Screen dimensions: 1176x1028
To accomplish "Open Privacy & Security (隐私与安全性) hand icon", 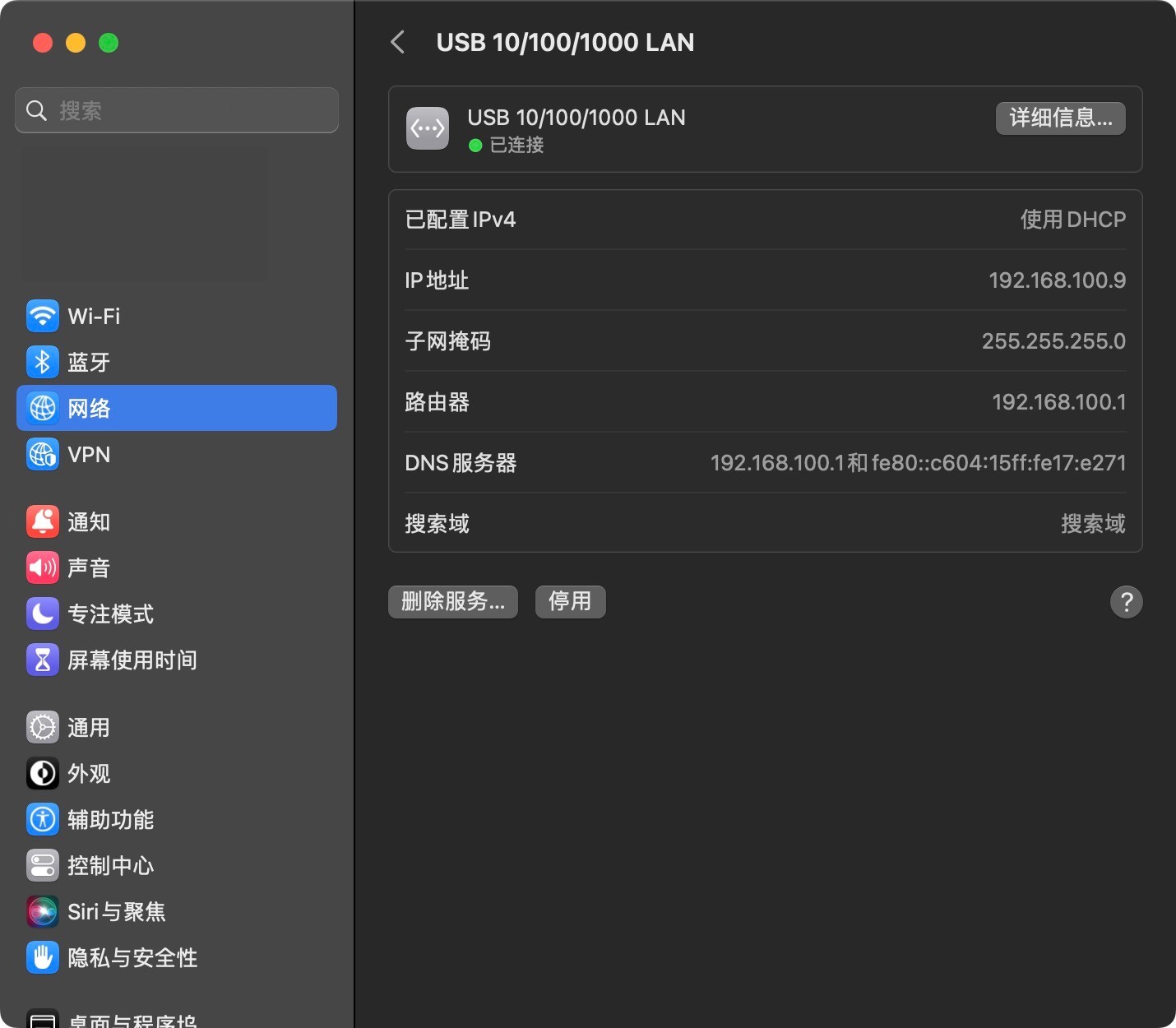I will tap(43, 958).
